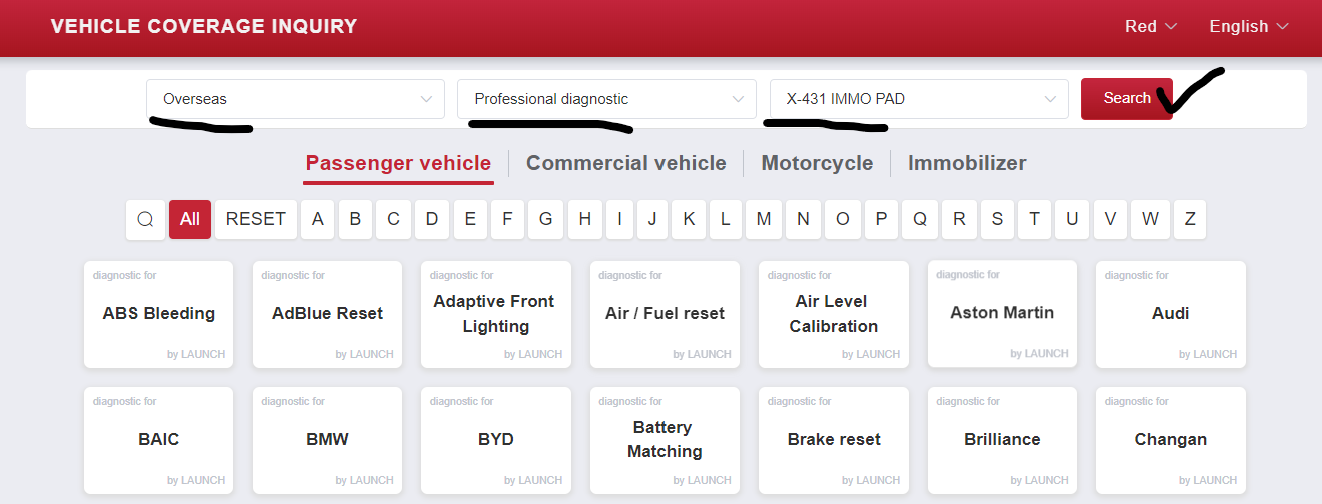Viewport: 1322px width, 504px height.
Task: Filter brands by letter K
Action: coord(689,219)
